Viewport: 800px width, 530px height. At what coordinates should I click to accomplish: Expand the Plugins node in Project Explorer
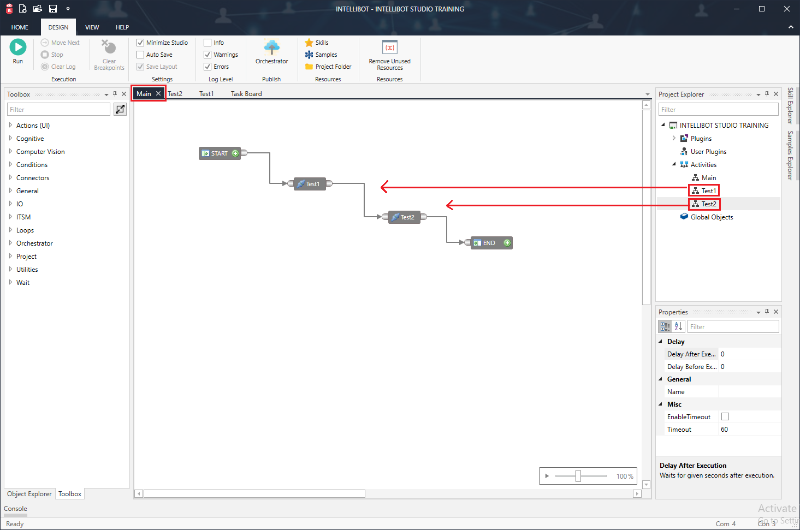674,139
